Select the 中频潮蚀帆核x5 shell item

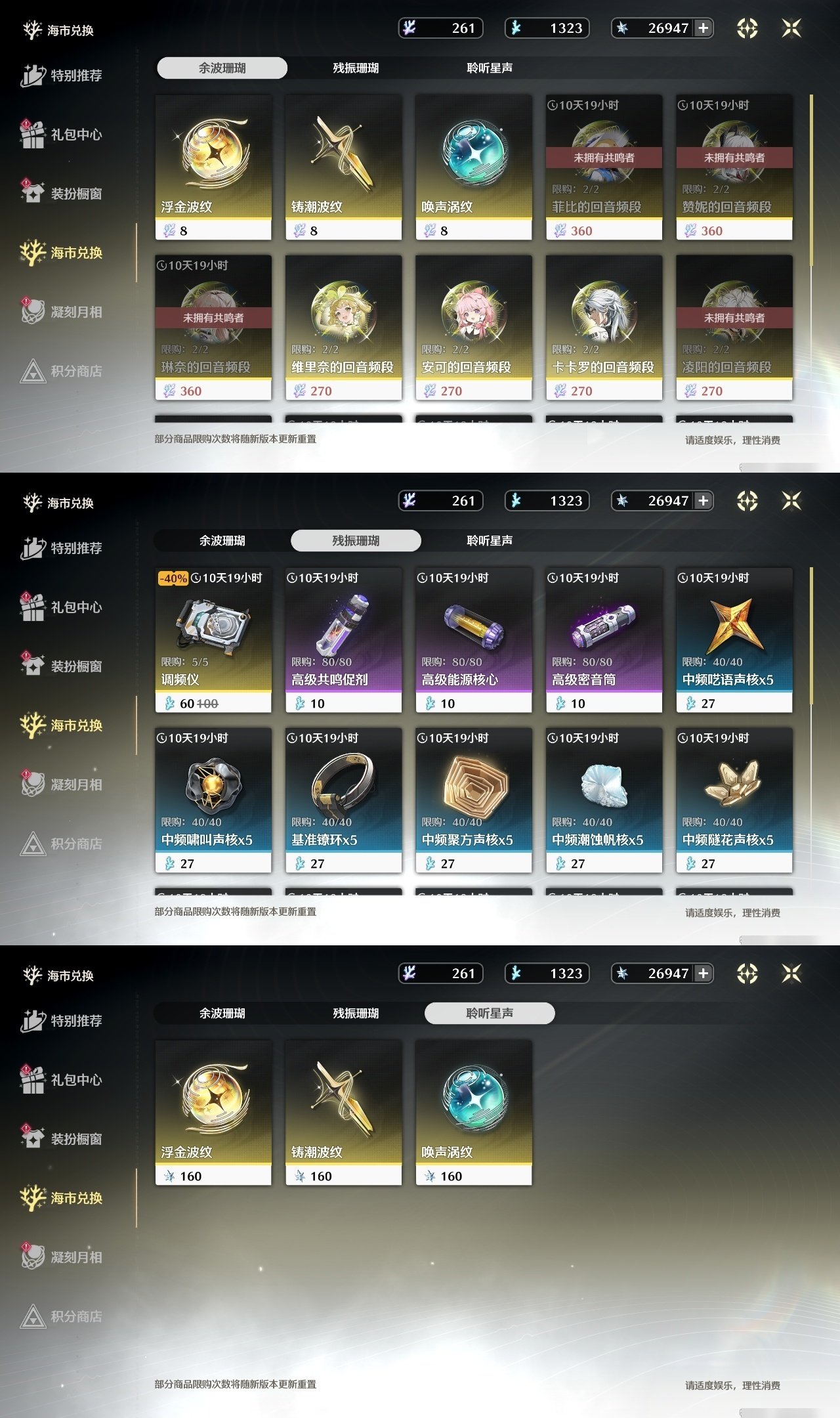click(x=604, y=800)
